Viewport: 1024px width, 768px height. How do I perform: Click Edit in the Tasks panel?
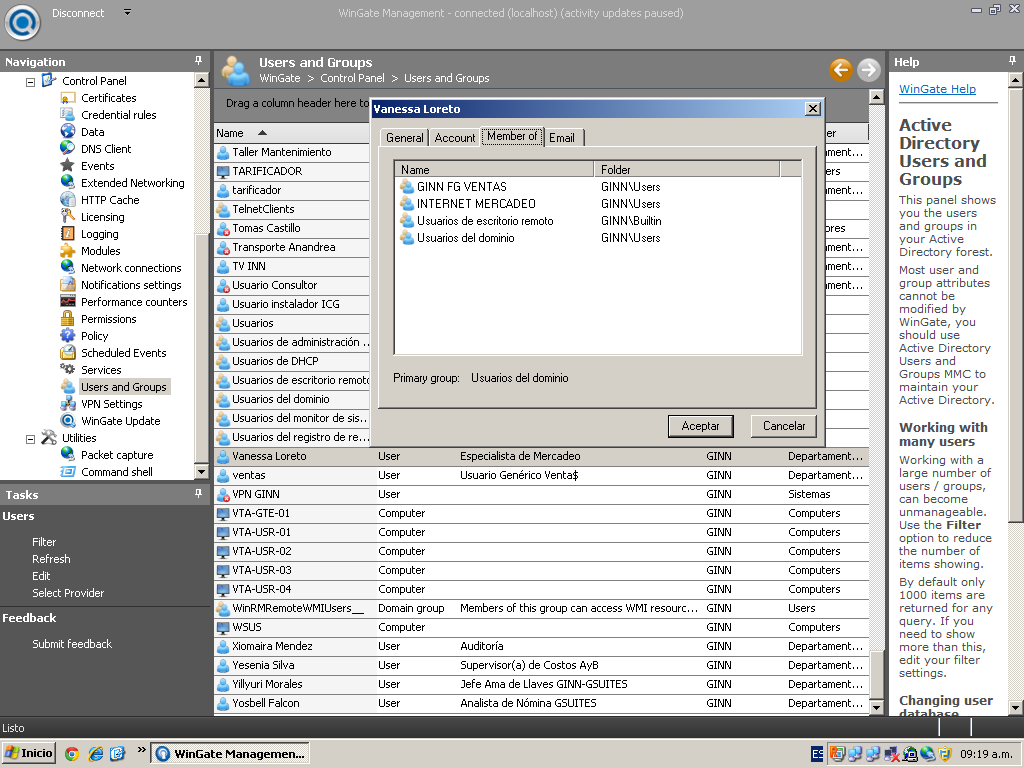pos(40,576)
